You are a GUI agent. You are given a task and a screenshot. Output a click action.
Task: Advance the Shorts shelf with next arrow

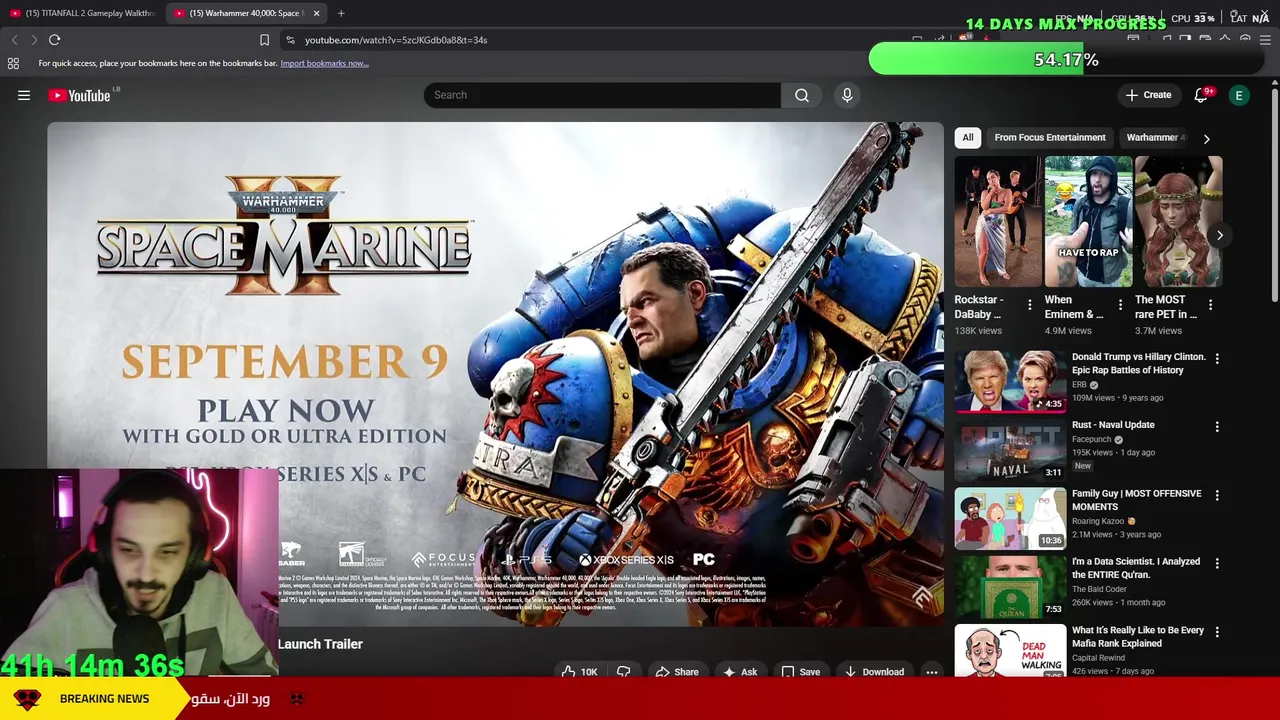pos(1220,235)
